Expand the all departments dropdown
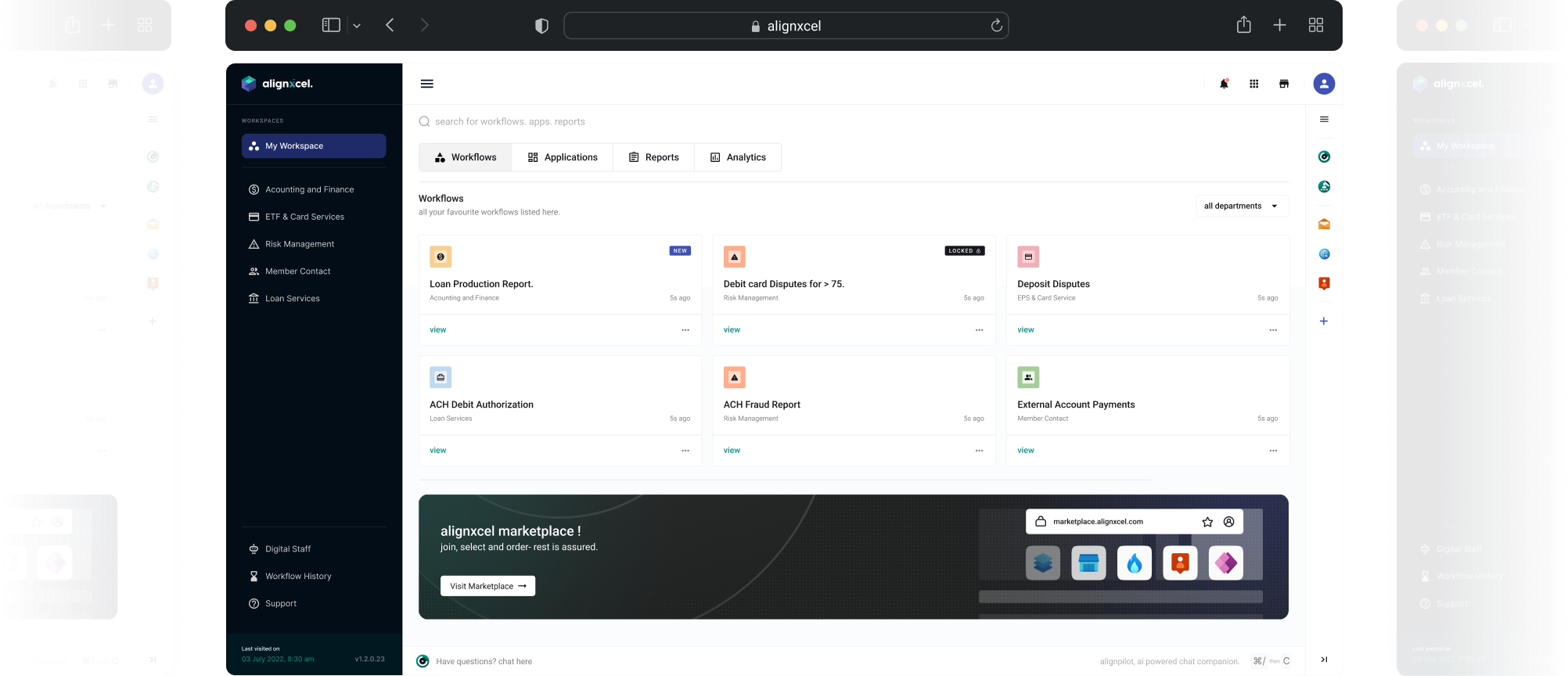The height and width of the screenshot is (676, 1568). point(1241,206)
